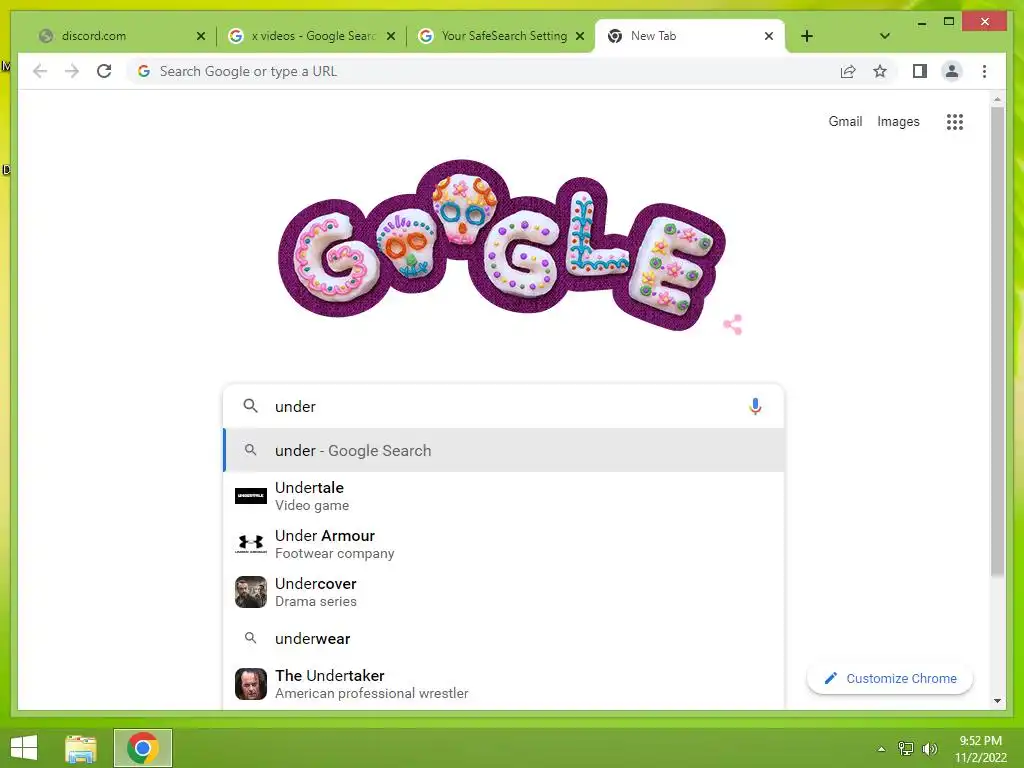The image size is (1024, 768).
Task: Open the Gmail link
Action: (845, 121)
